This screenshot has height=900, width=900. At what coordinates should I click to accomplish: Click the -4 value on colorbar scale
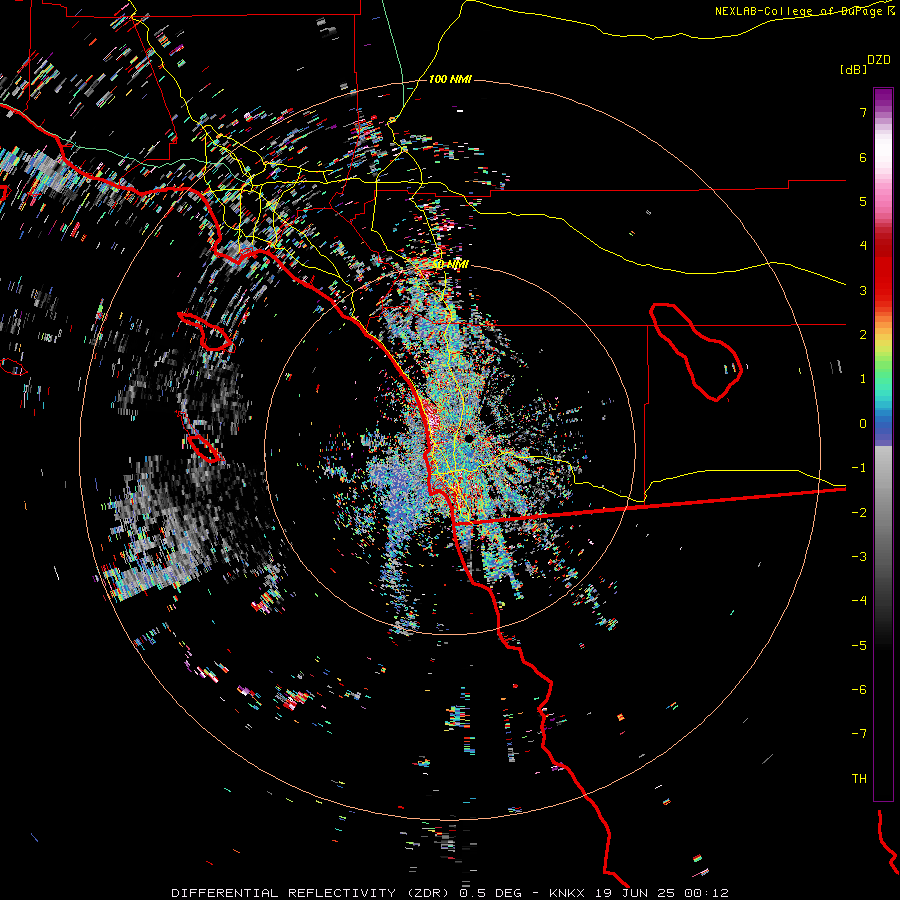pyautogui.click(x=859, y=601)
